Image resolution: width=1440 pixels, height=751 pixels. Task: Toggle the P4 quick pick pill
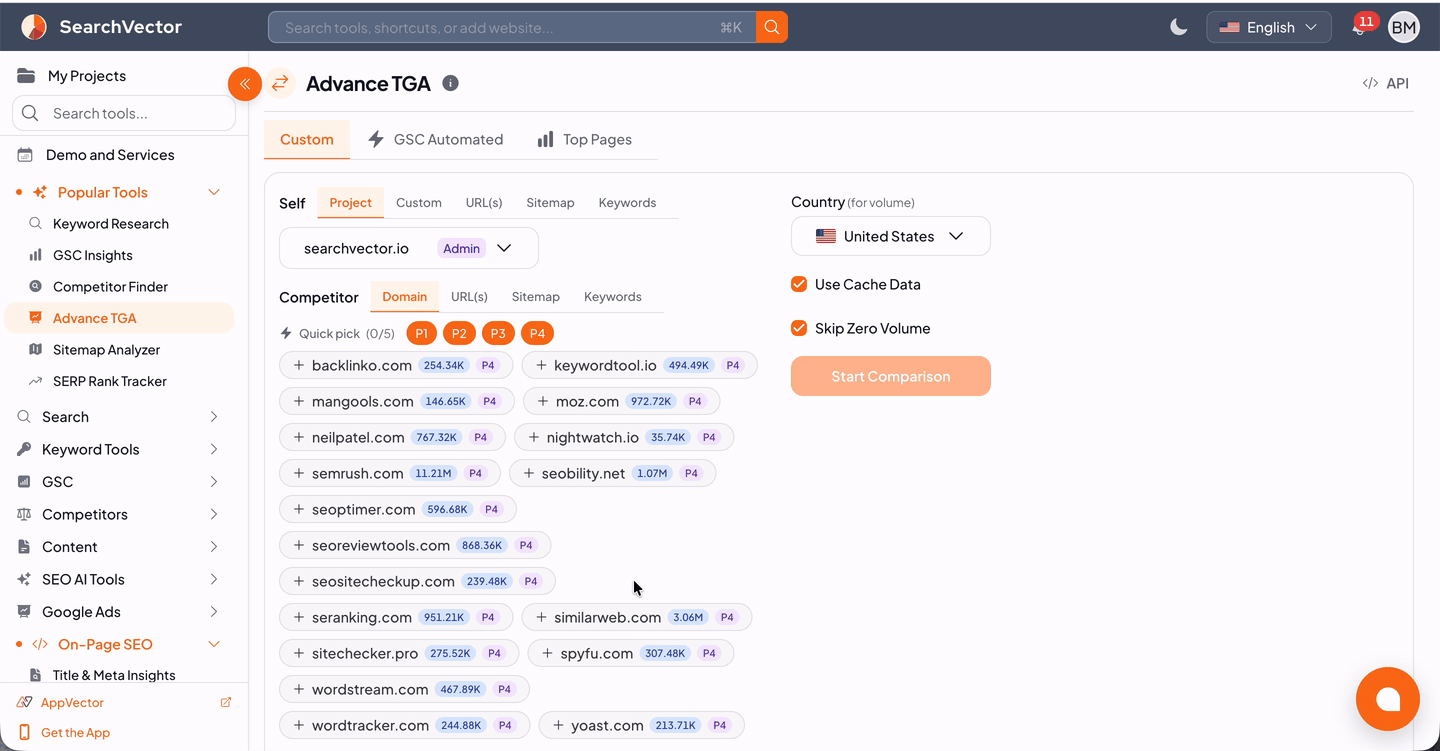tap(537, 334)
